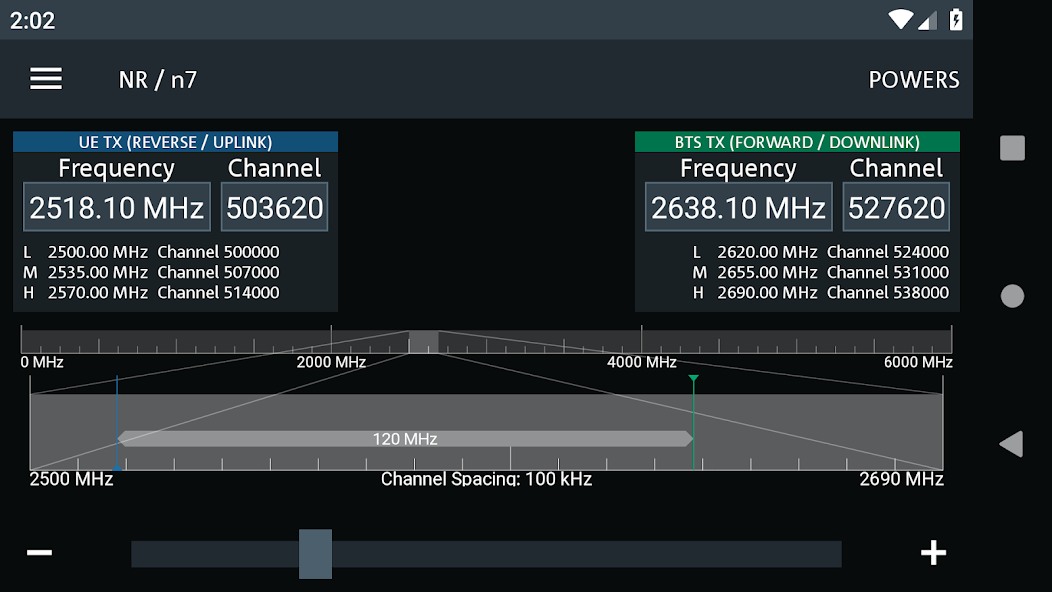Open the POWERS screen
The width and height of the screenshot is (1052, 592).
point(913,79)
